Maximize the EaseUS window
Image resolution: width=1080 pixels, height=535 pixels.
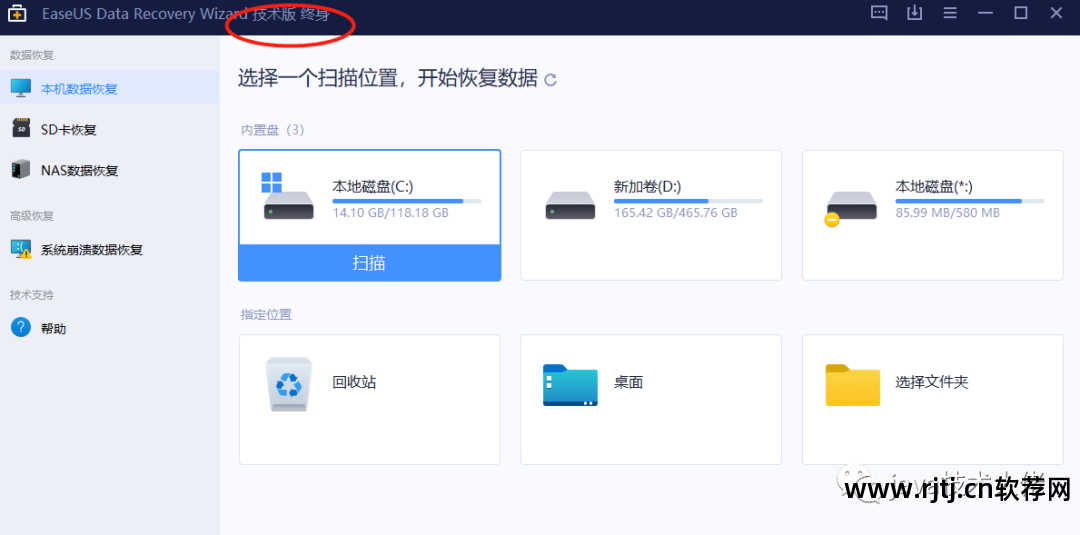(1021, 13)
